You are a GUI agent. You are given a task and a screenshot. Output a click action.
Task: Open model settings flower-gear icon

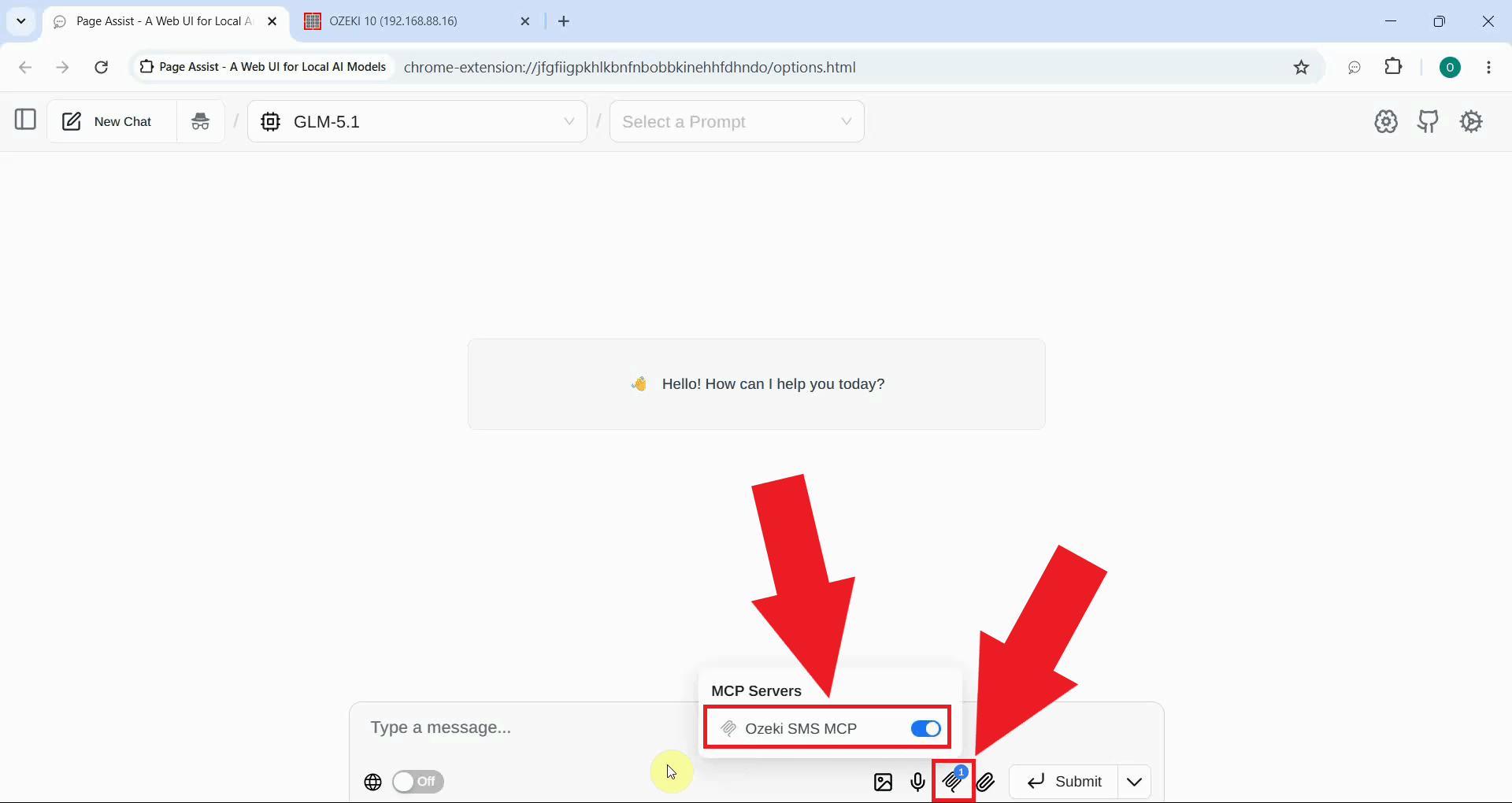coord(1386,121)
